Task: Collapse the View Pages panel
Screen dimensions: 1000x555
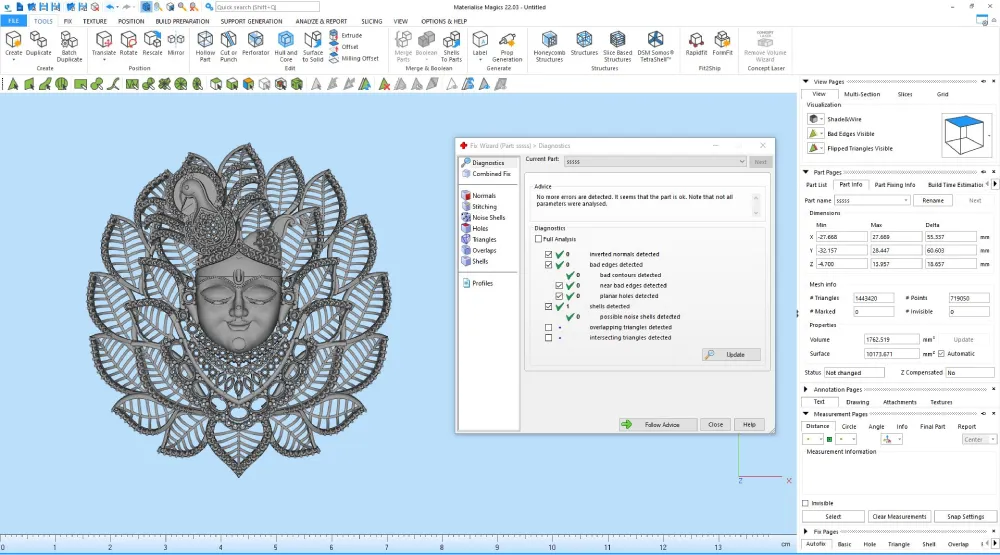Action: point(805,82)
